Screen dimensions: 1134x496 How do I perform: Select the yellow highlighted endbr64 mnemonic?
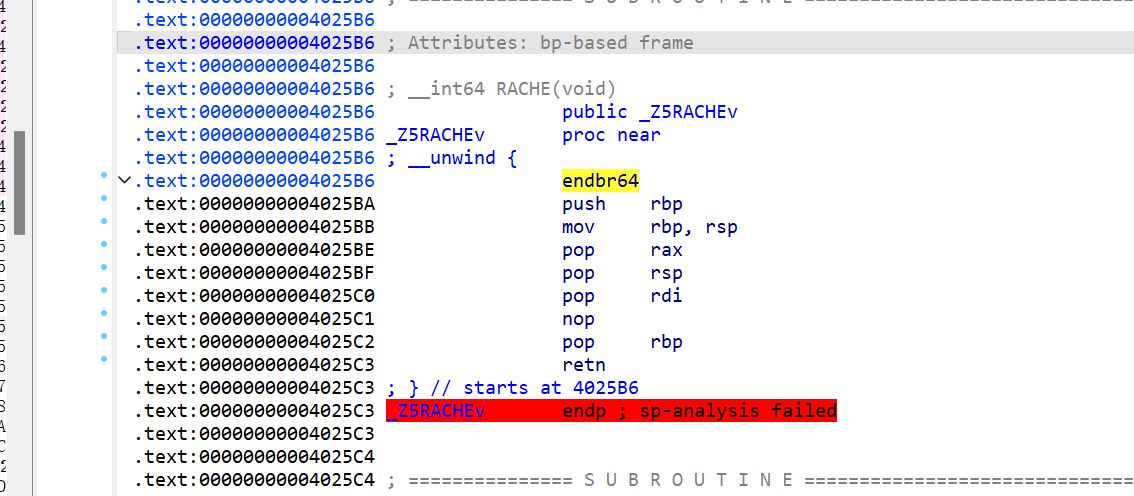pos(600,181)
